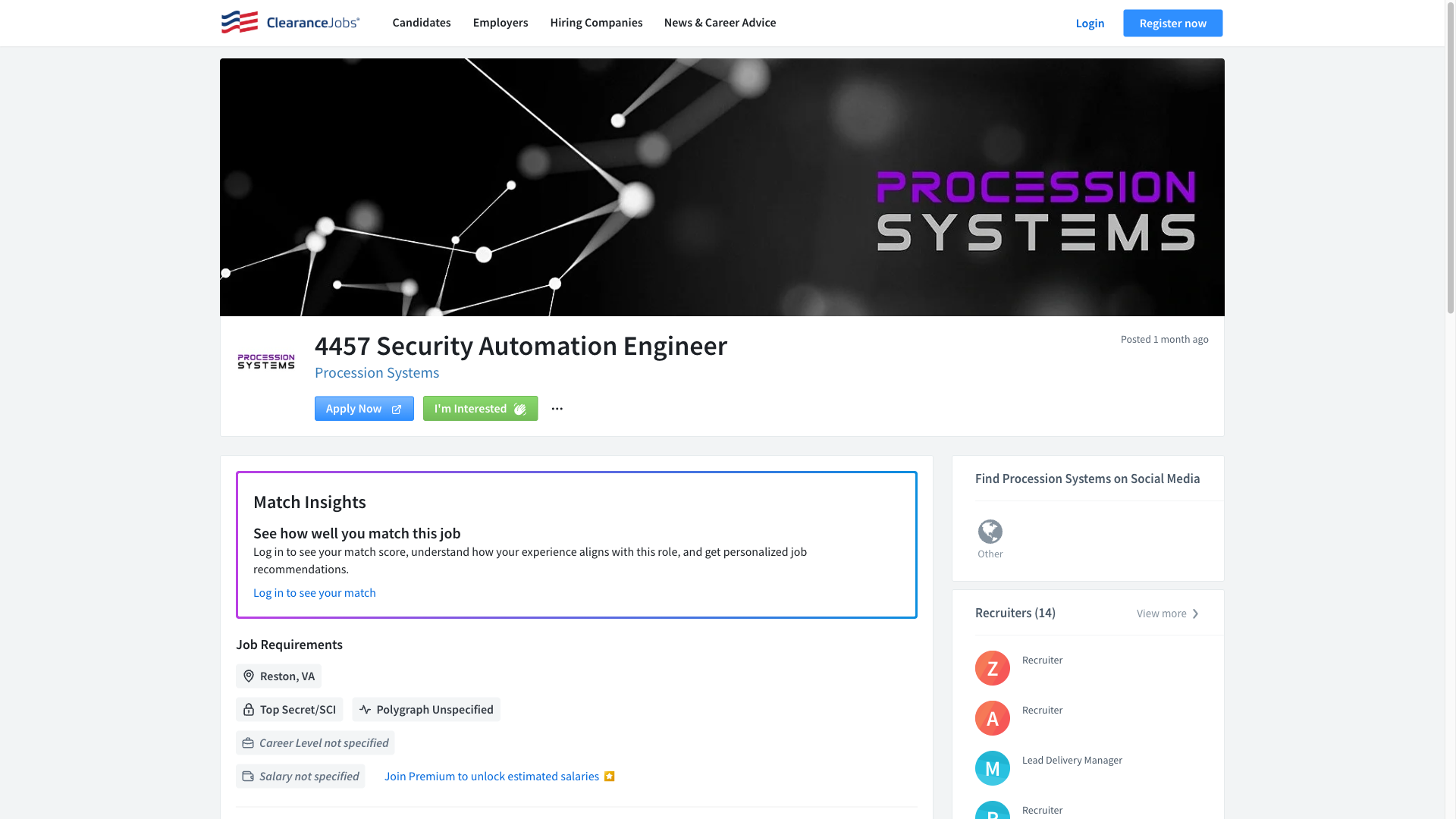
Task: Open the Hiring Companies menu
Action: pos(596,23)
